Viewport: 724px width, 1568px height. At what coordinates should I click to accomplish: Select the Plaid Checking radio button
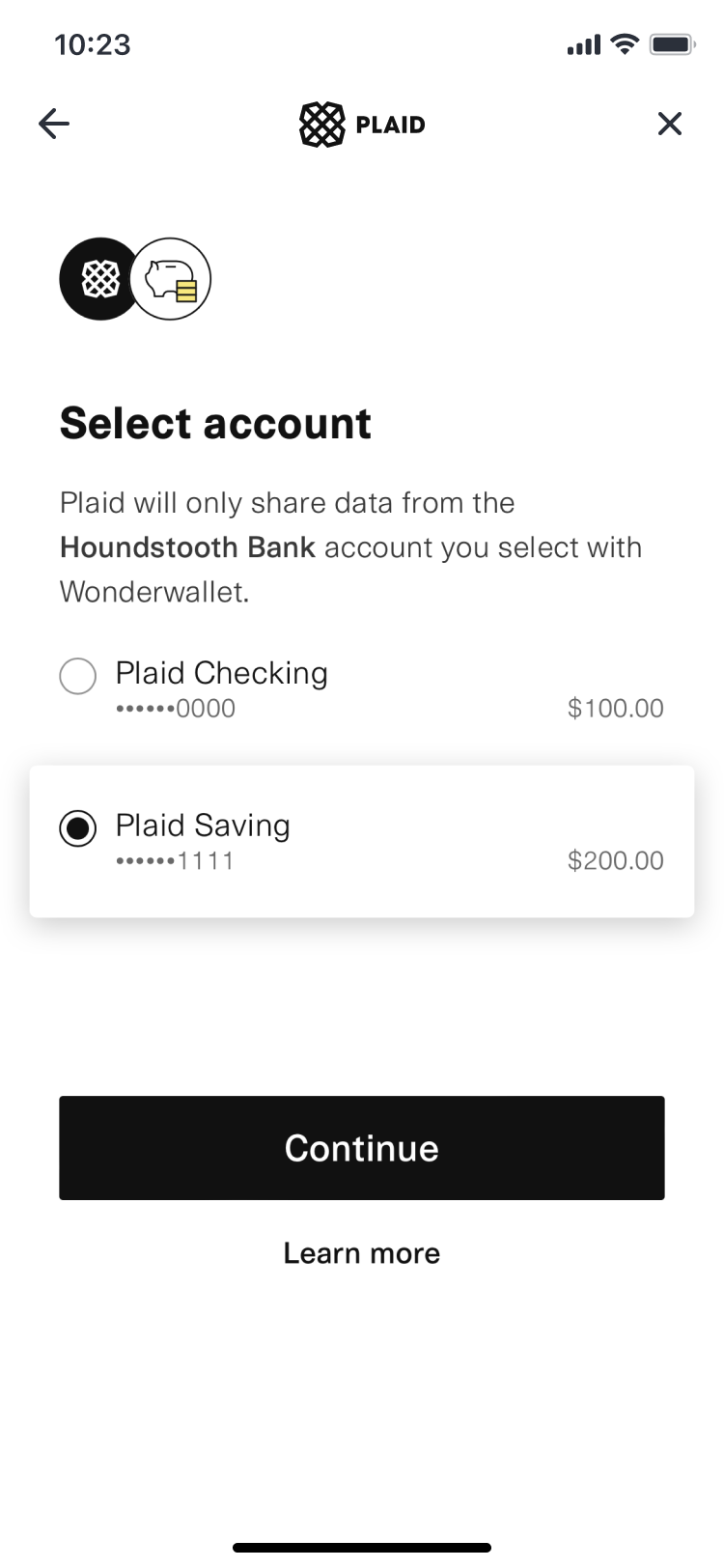[78, 676]
